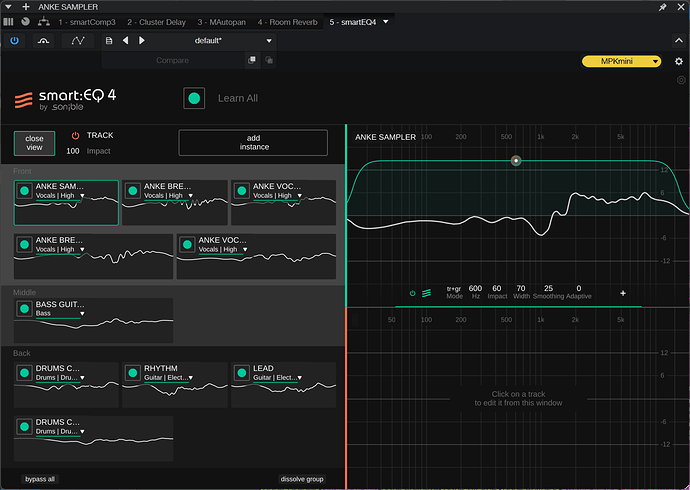Click the Compare button
Viewport: 690px width, 490px height.
(172, 60)
